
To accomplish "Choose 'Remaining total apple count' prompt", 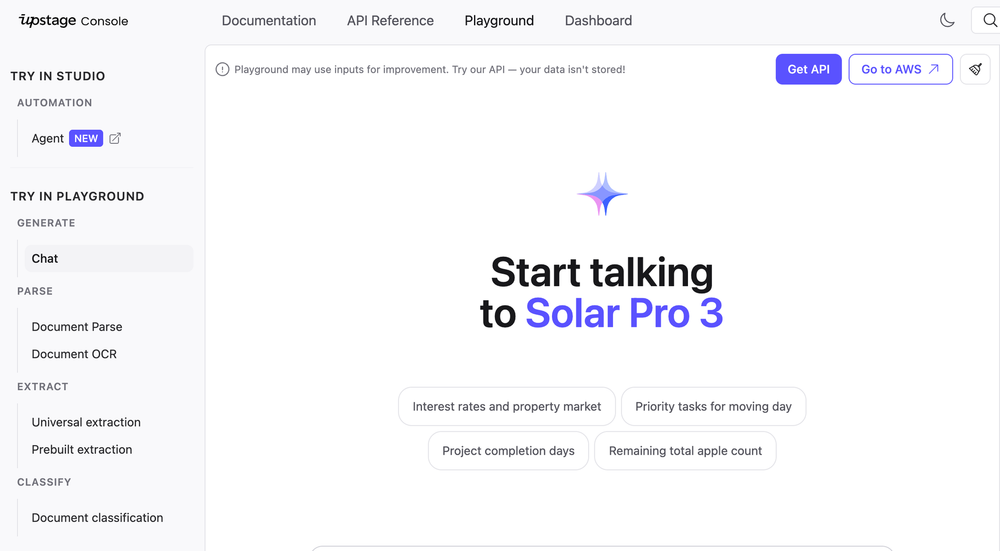I will (685, 451).
